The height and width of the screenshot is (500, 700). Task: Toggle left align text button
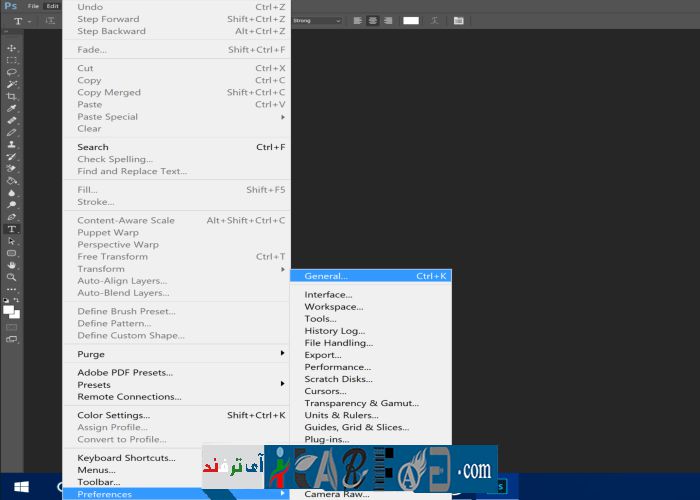(358, 20)
